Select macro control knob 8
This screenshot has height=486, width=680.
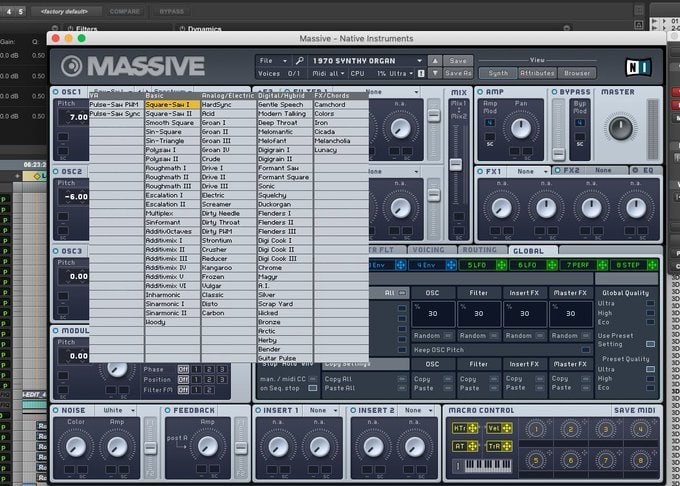point(640,460)
